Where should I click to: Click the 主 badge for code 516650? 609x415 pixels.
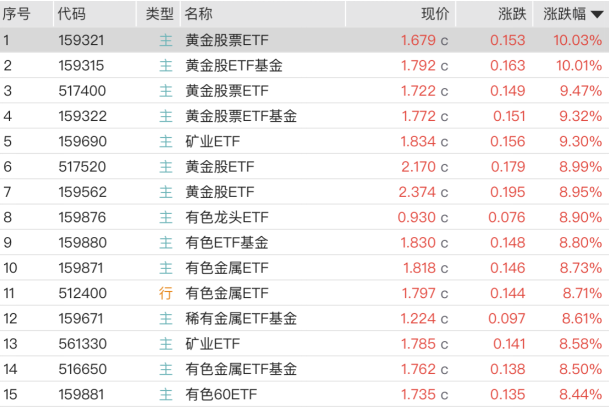click(x=166, y=369)
